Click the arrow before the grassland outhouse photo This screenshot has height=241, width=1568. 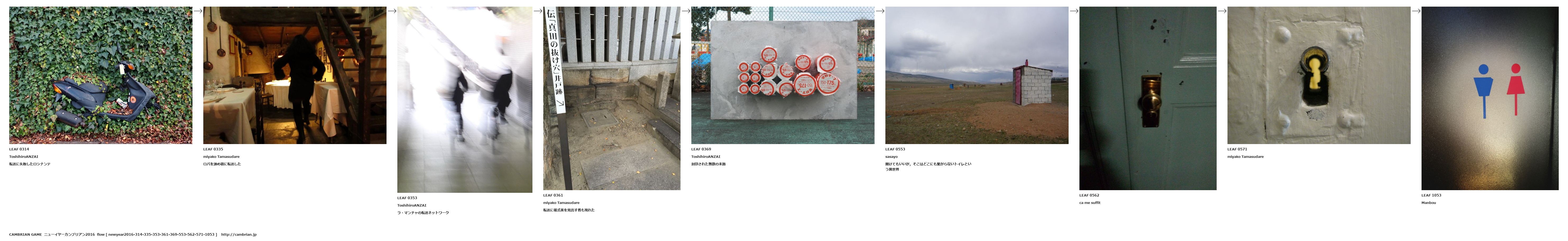[x=880, y=11]
